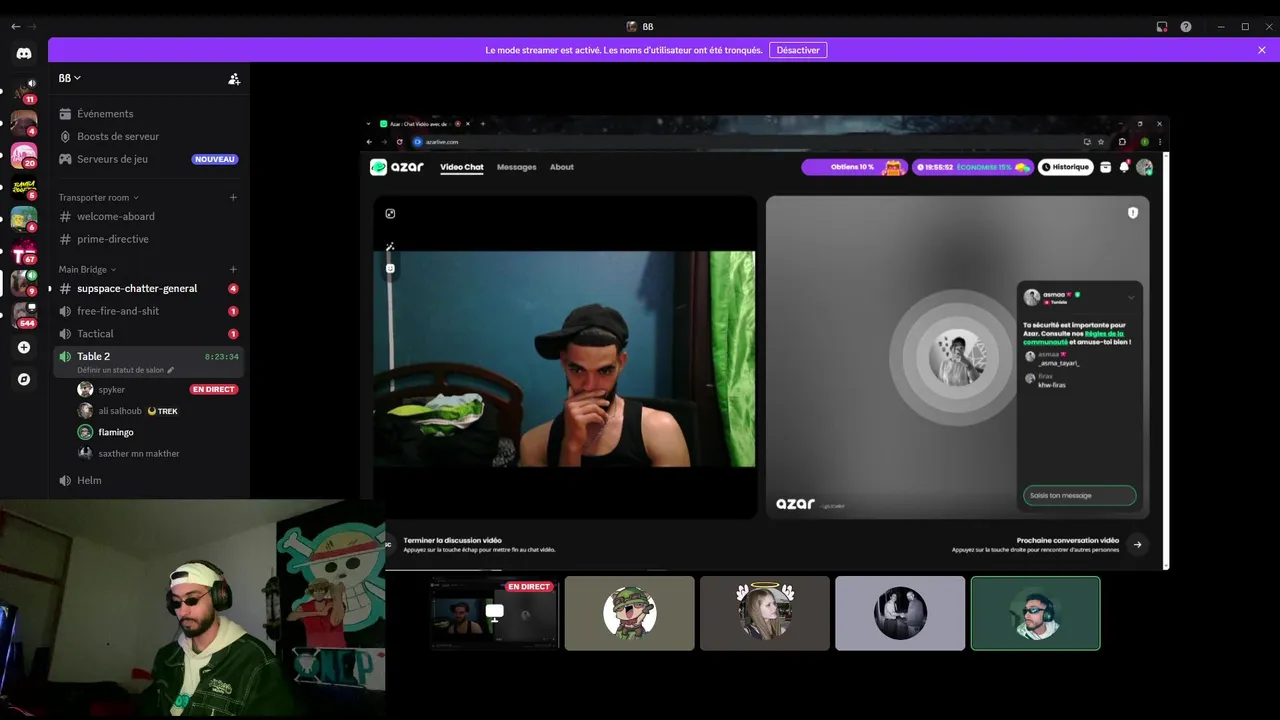Dismiss the streamer mode banner
The height and width of the screenshot is (720, 1280).
click(x=1262, y=50)
